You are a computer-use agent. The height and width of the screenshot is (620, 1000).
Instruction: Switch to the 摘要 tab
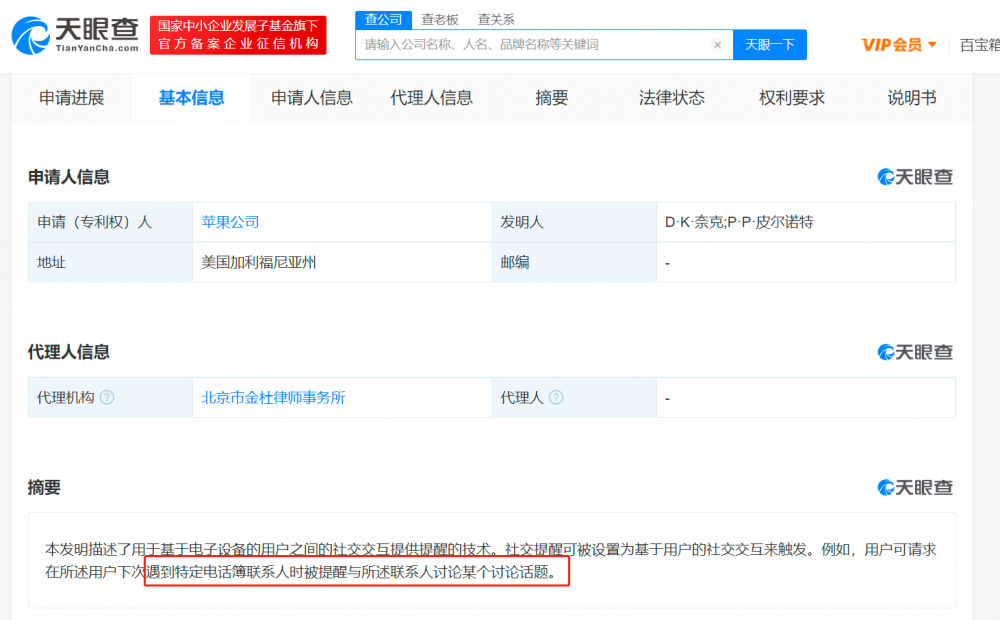coord(552,98)
